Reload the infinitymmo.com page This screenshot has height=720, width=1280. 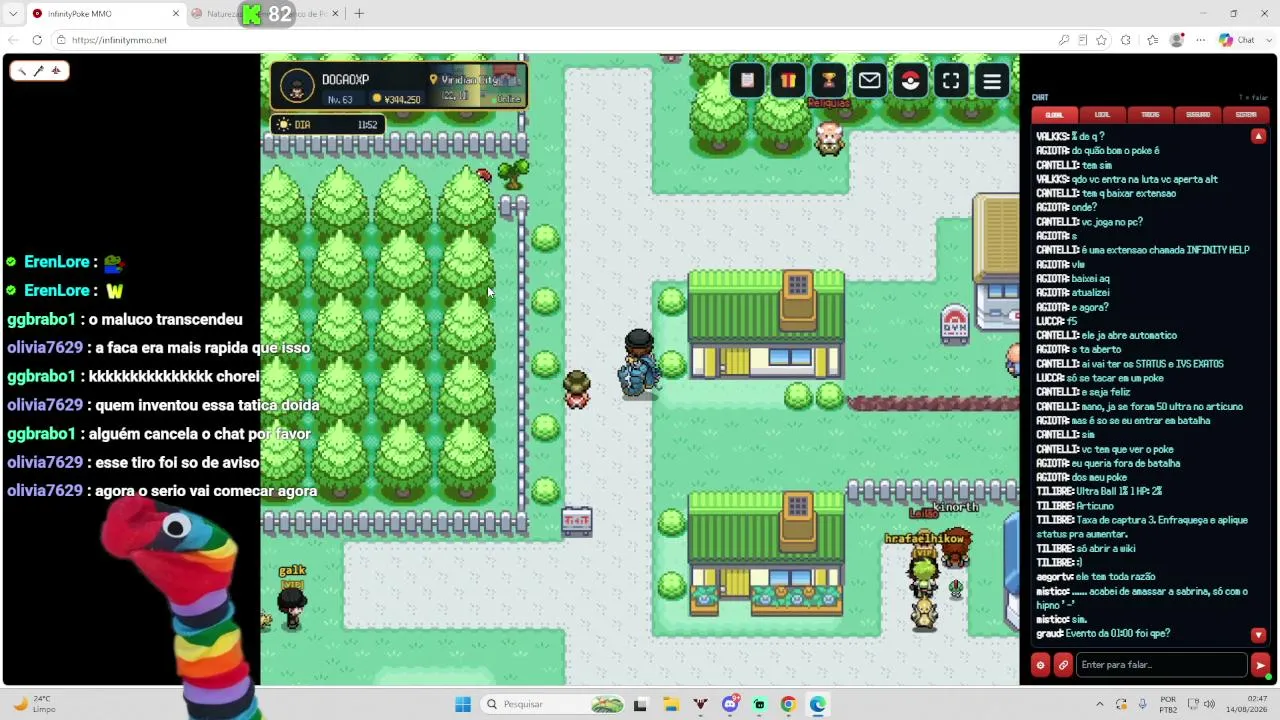coord(37,40)
